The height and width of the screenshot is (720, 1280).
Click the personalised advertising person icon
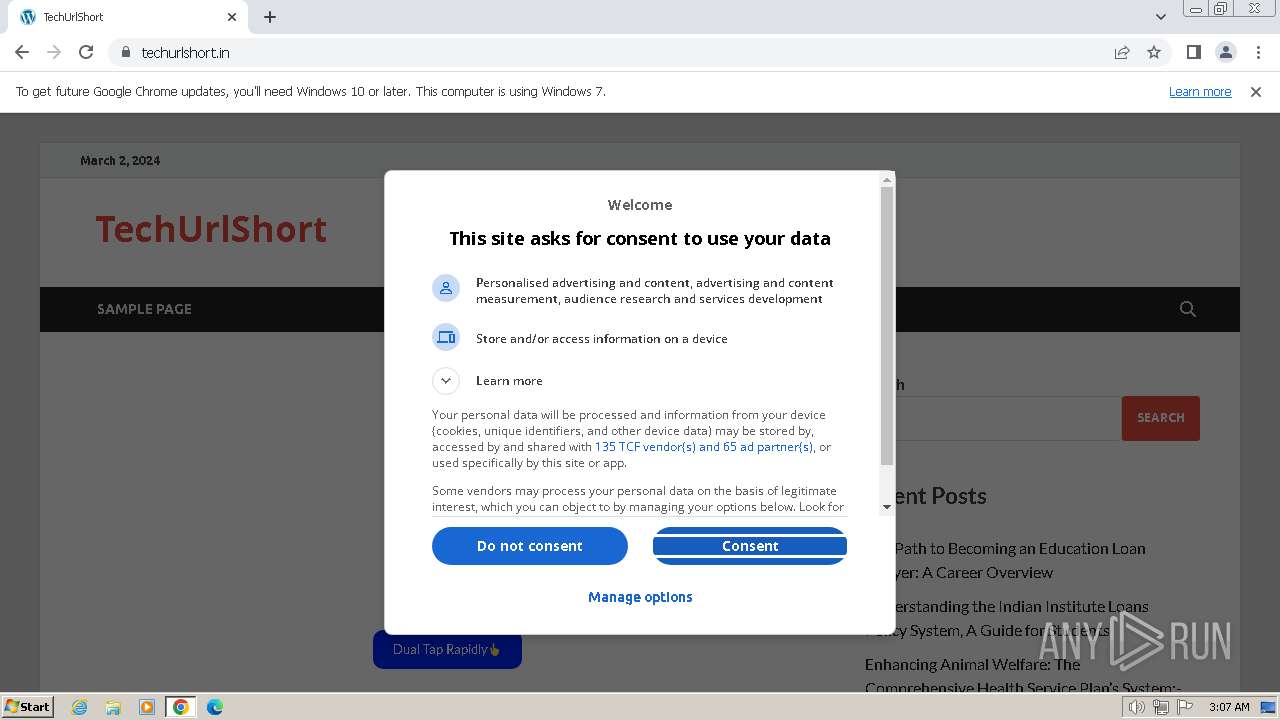[446, 288]
